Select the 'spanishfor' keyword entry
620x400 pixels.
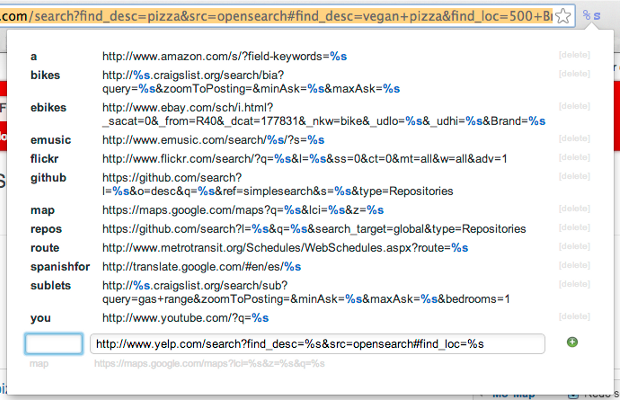click(x=60, y=267)
